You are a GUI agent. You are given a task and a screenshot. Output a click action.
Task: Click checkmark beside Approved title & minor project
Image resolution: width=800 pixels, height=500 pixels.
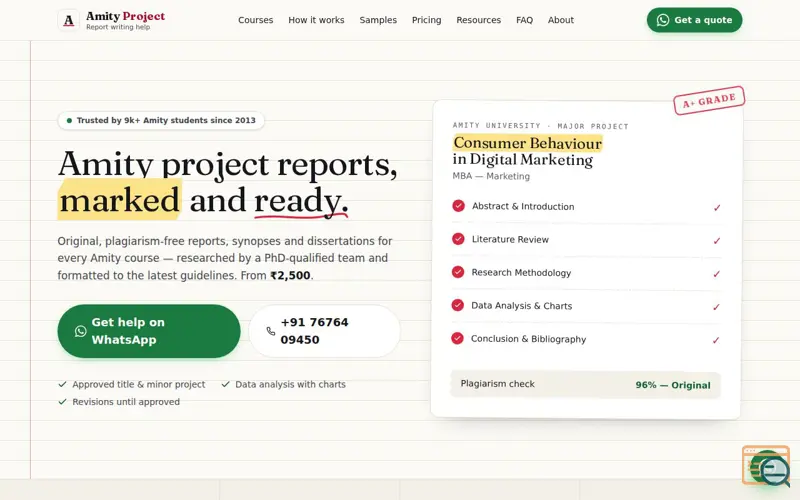62,384
